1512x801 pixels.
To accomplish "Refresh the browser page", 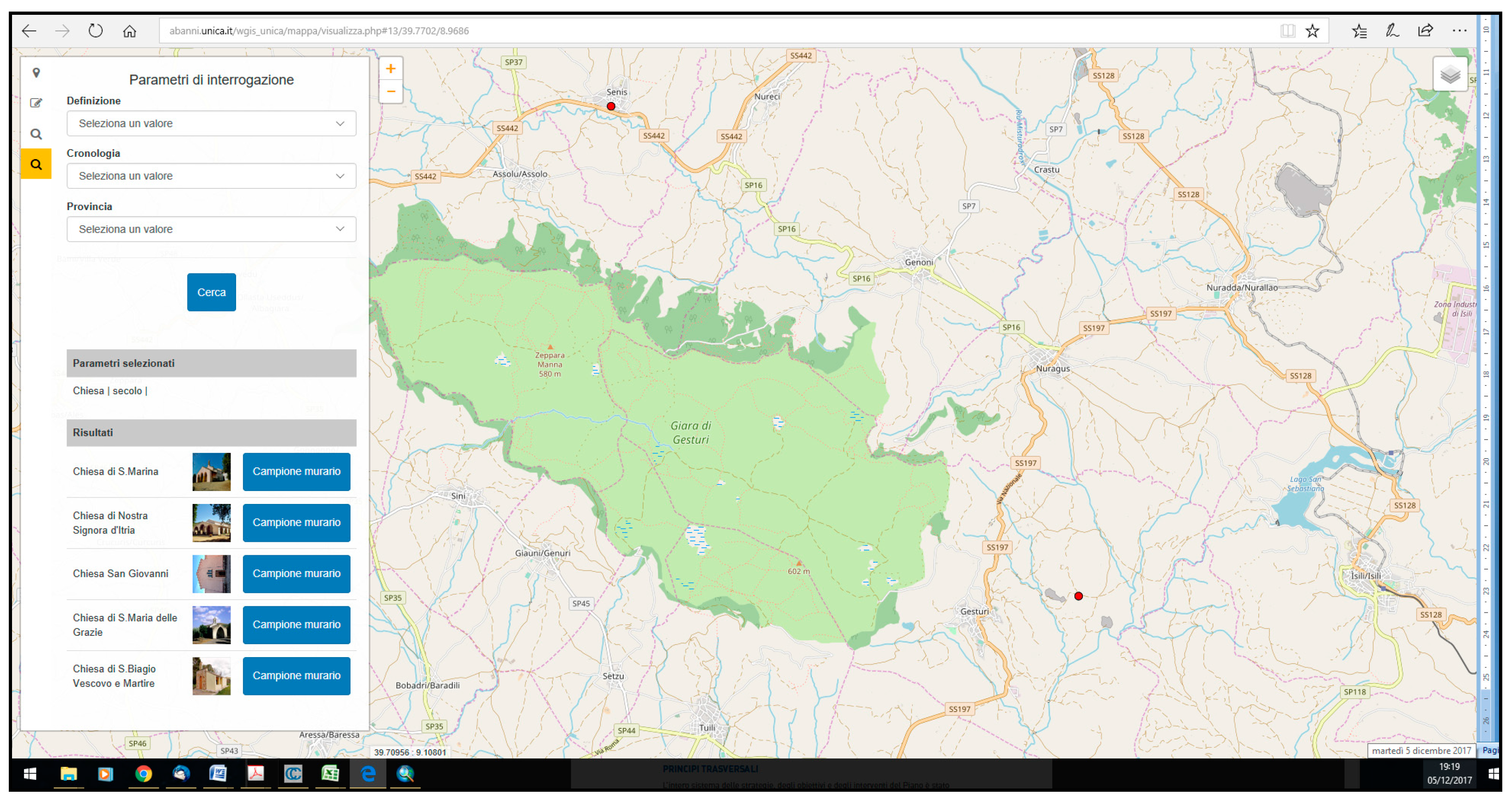I will pos(96,31).
